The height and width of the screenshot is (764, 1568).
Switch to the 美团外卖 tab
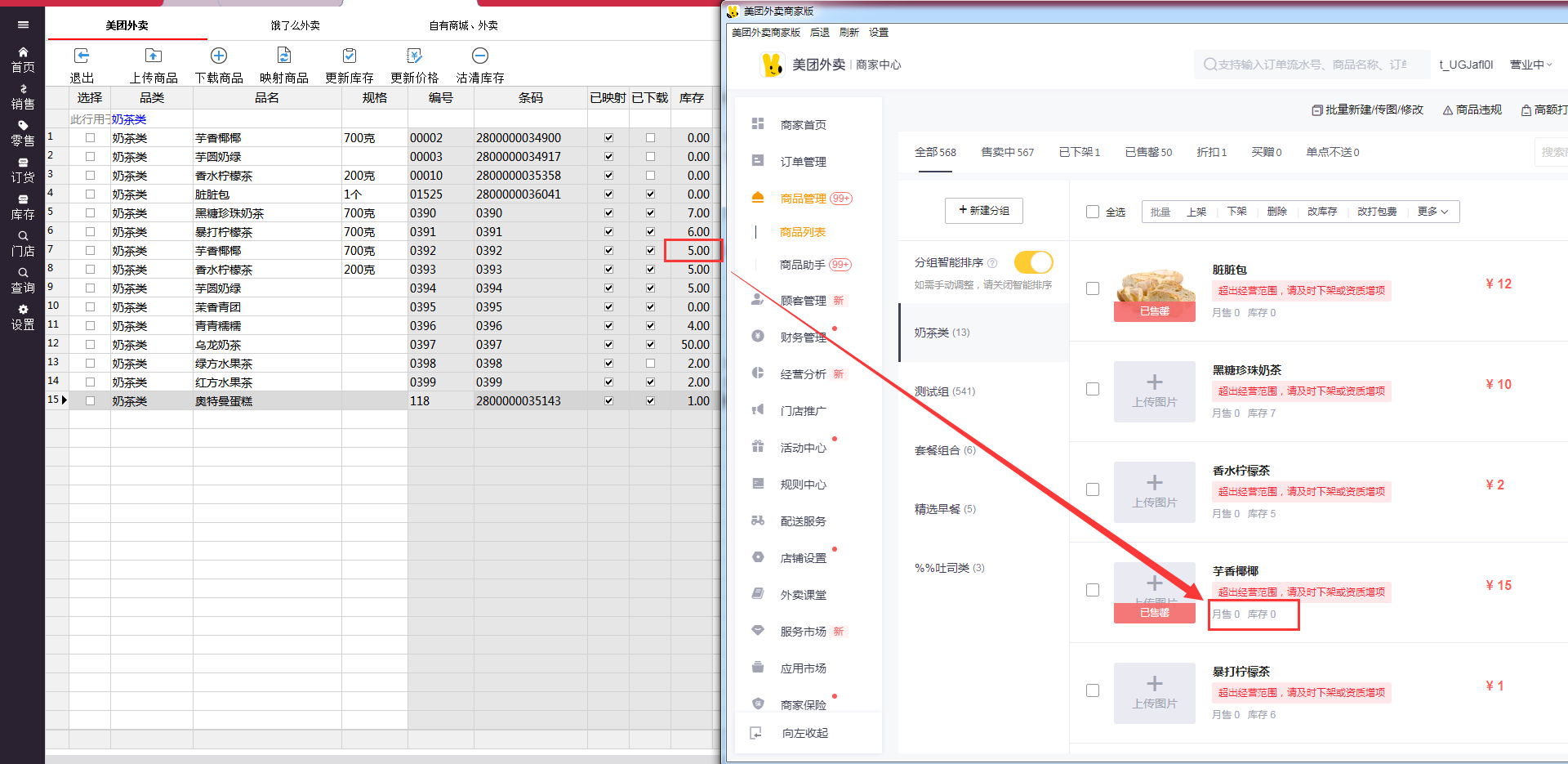pos(127,25)
